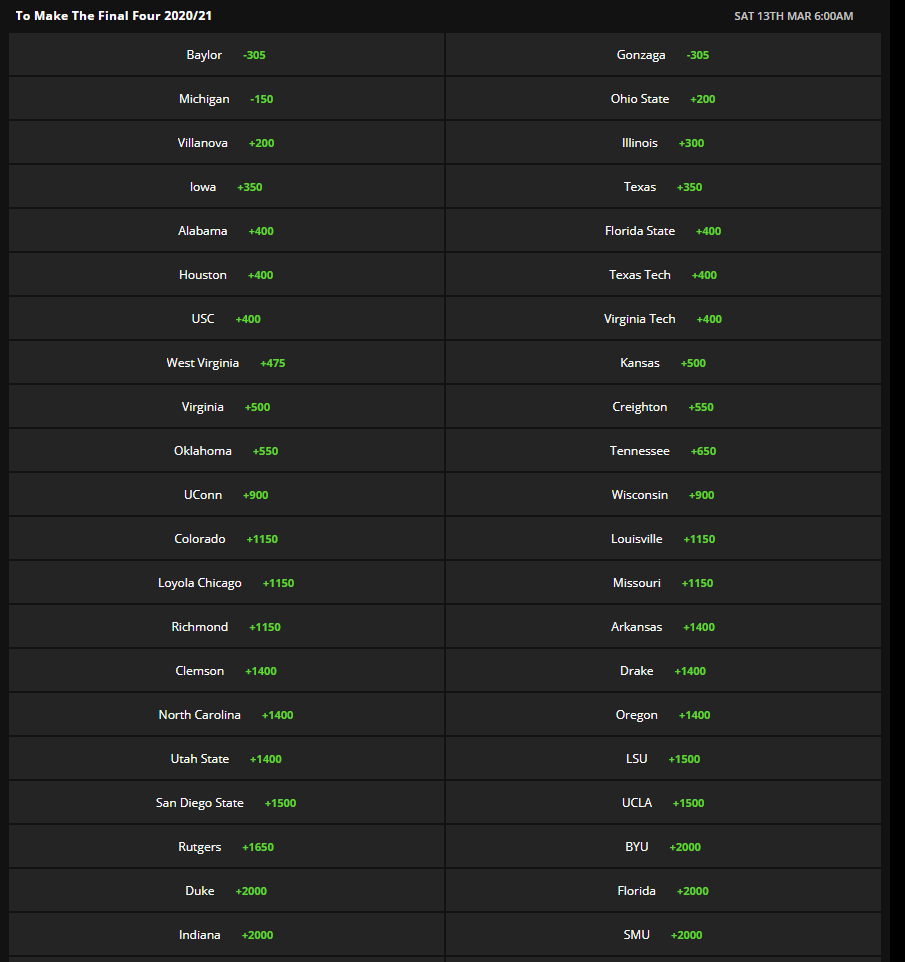
Task: Add Villanova +200 to bet slip
Action: 226,143
